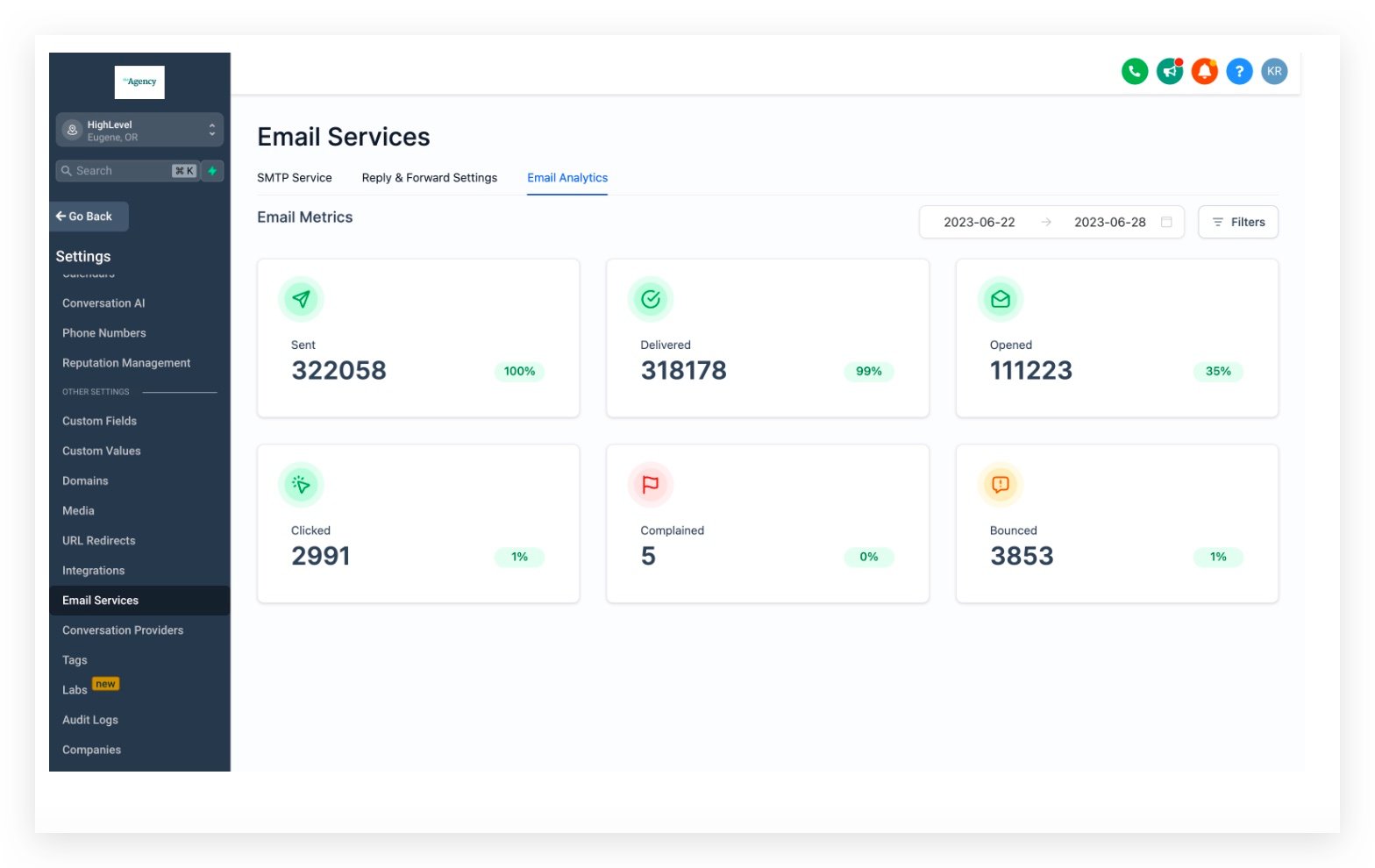The height and width of the screenshot is (868, 1375).
Task: Open the orange notifications bell
Action: click(x=1204, y=71)
